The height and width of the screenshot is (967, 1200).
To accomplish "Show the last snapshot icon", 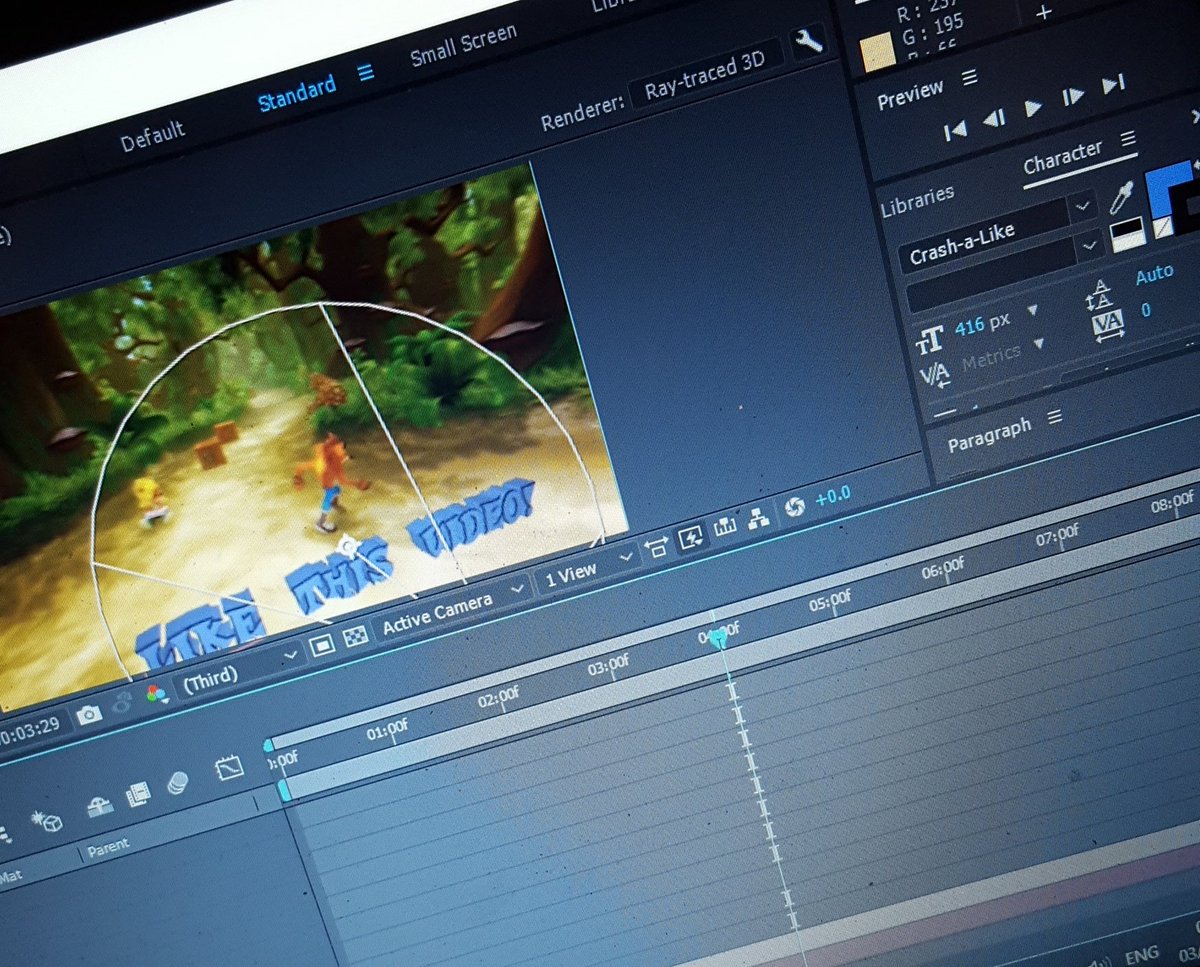I will pos(124,702).
